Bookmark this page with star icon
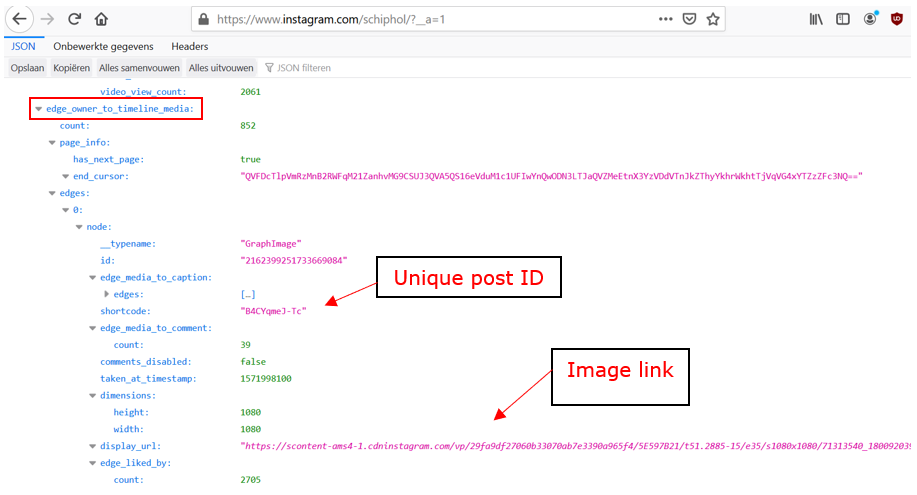 click(x=713, y=19)
